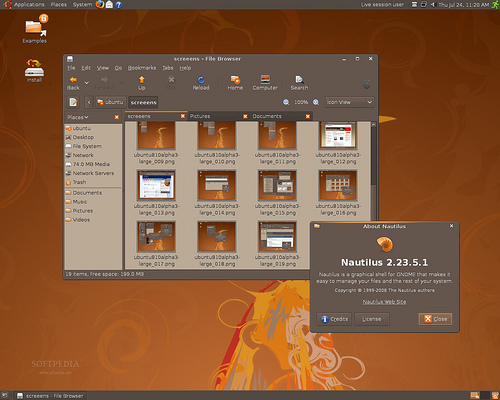This screenshot has width=500, height=400.
Task: Open Music bookmark in sidebar
Action: 93,202
